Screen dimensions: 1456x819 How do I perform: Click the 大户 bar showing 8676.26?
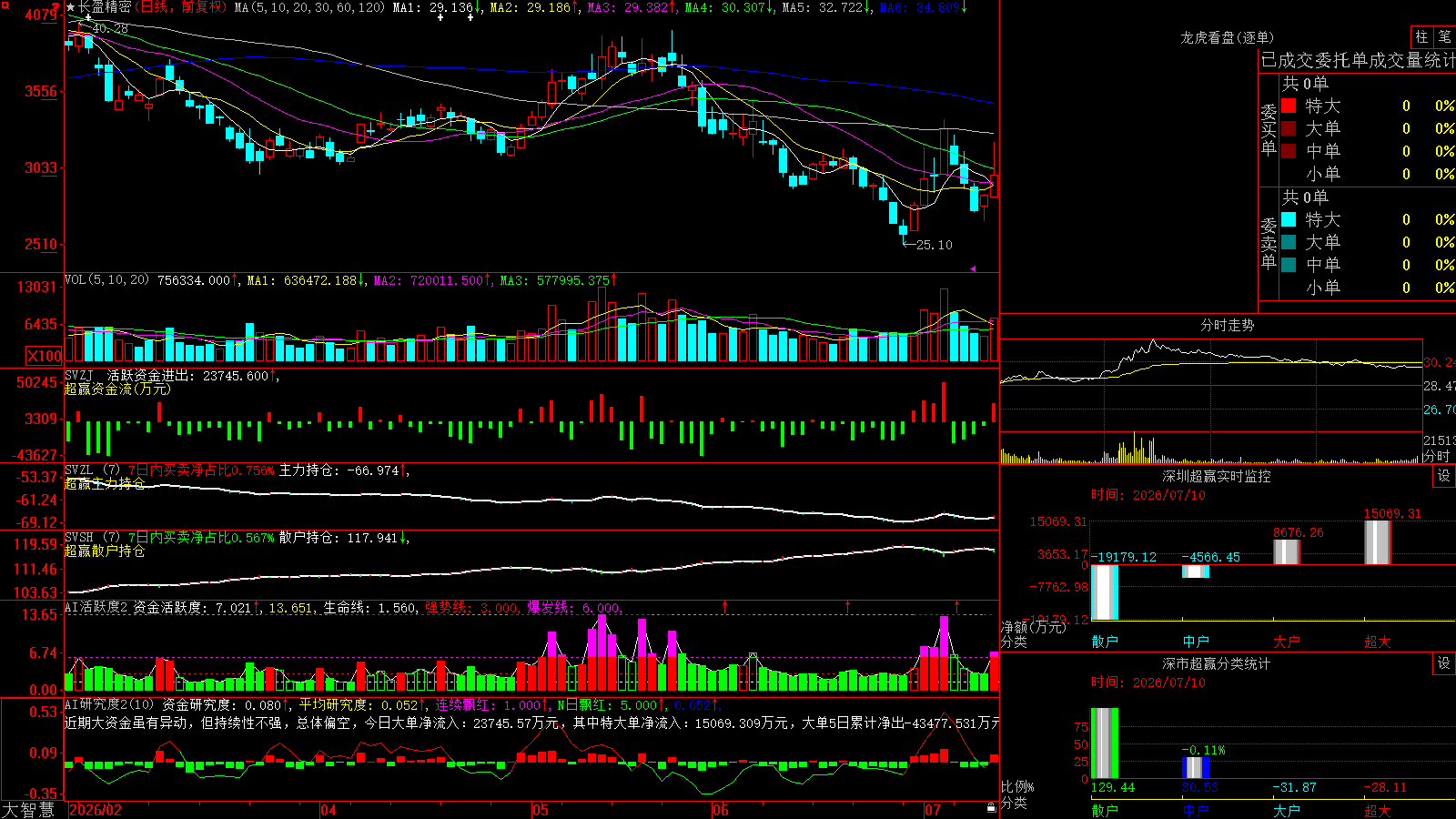point(1287,552)
